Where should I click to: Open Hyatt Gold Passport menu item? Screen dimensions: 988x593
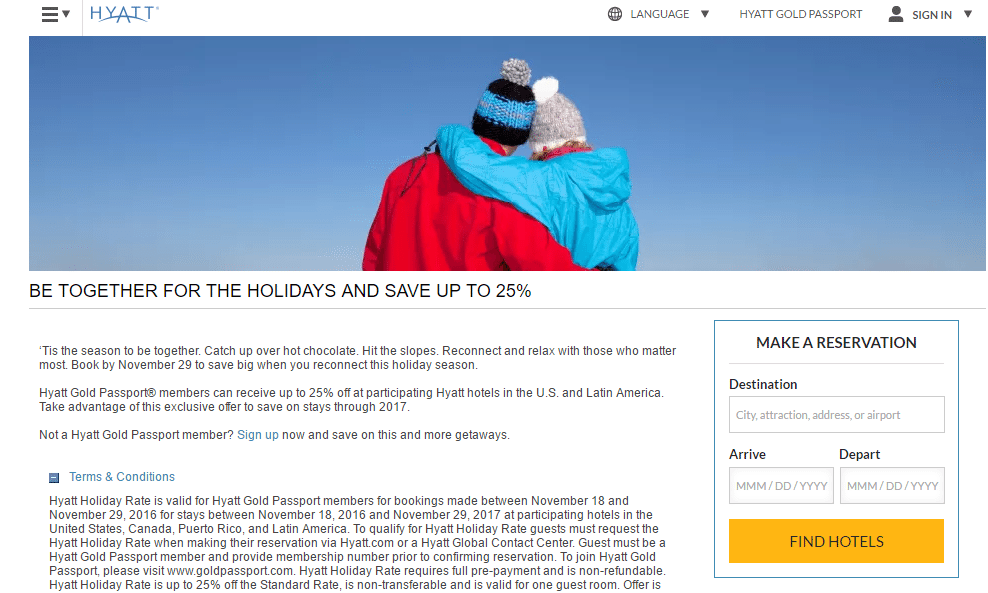pos(800,14)
